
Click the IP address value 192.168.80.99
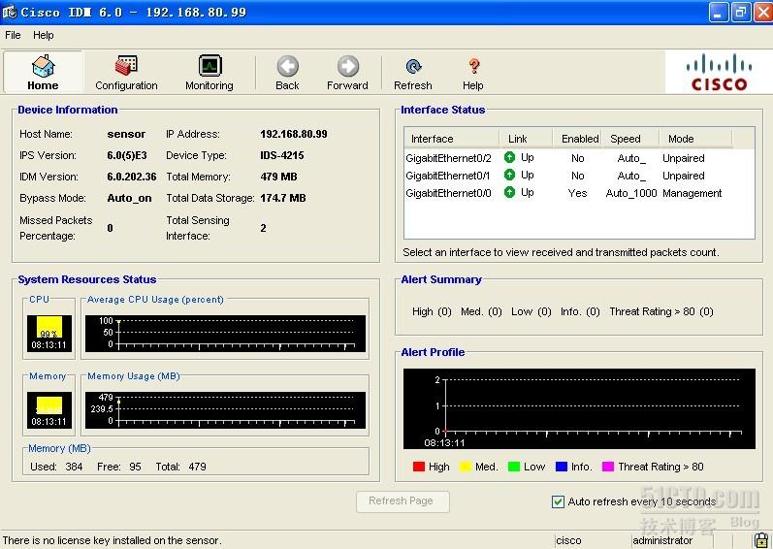pyautogui.click(x=294, y=134)
